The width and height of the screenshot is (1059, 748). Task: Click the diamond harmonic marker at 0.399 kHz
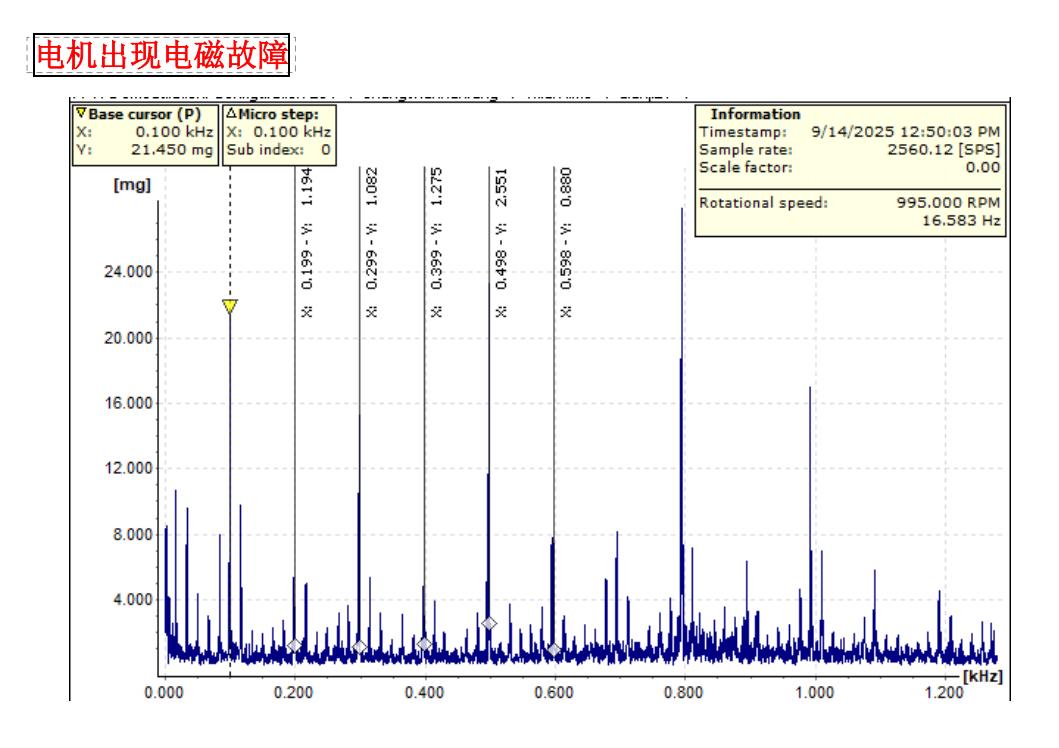(424, 644)
